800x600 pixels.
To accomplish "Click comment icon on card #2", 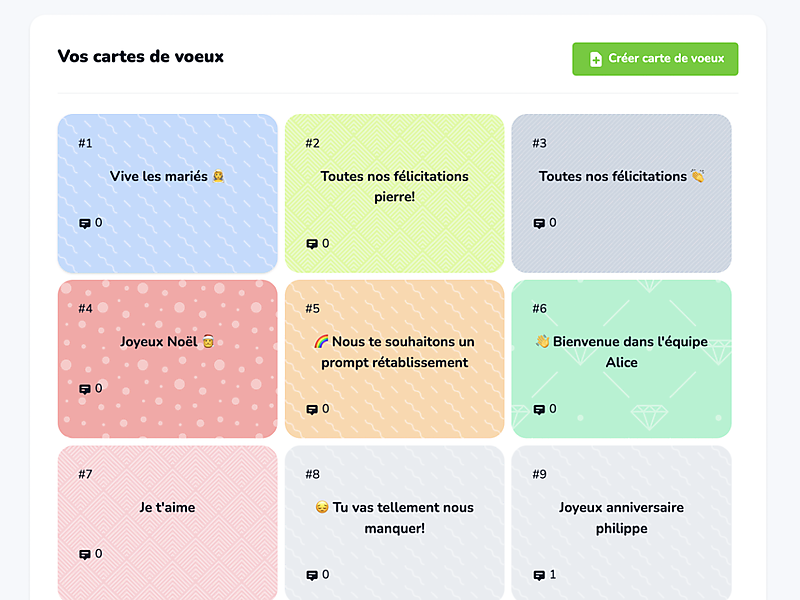I will pos(312,244).
